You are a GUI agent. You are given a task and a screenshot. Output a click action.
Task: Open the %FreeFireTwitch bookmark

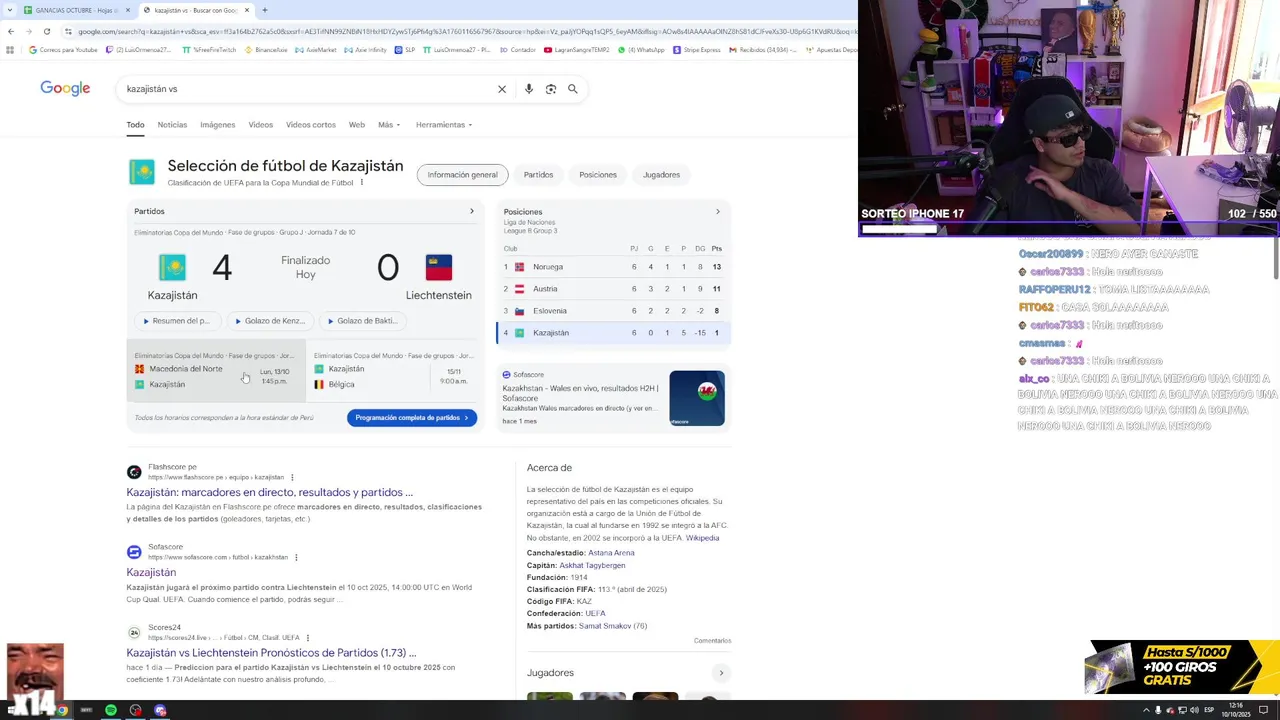coord(208,49)
